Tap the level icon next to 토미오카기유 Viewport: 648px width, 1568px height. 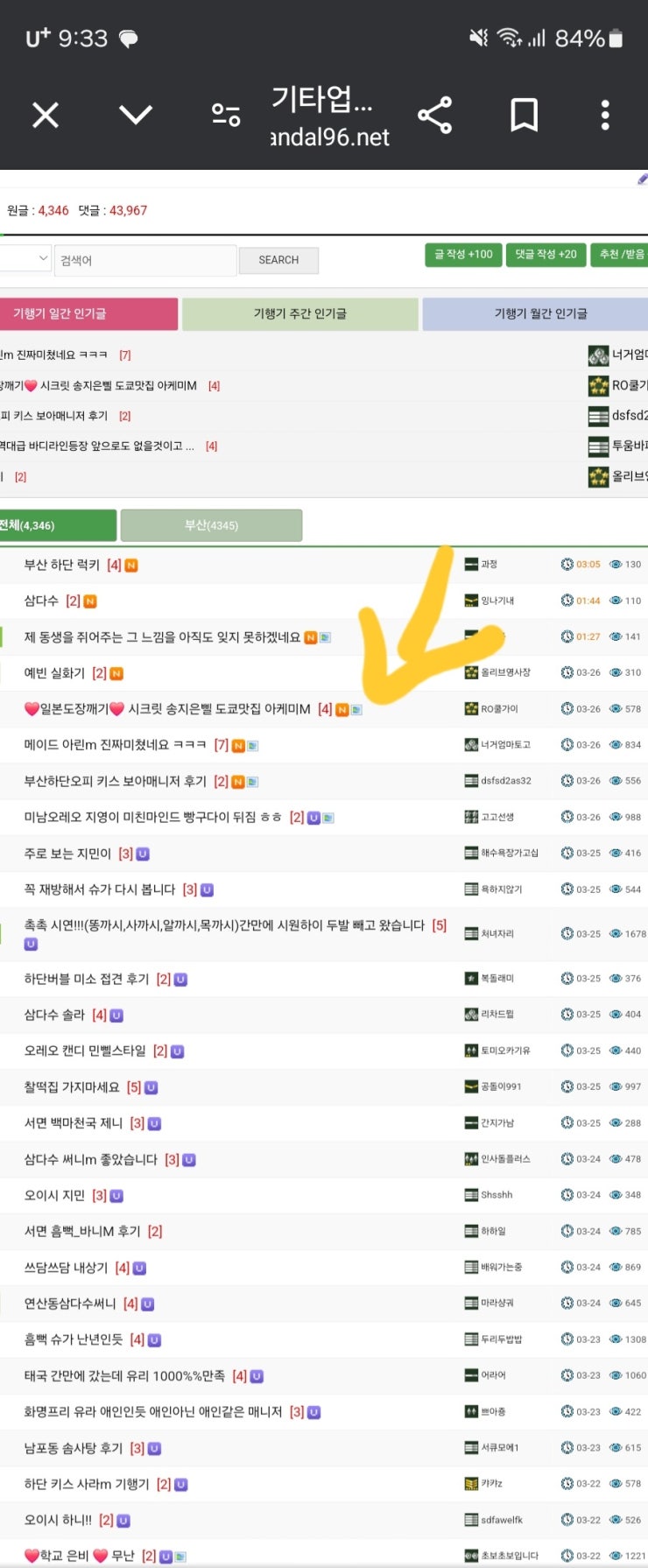point(471,1051)
